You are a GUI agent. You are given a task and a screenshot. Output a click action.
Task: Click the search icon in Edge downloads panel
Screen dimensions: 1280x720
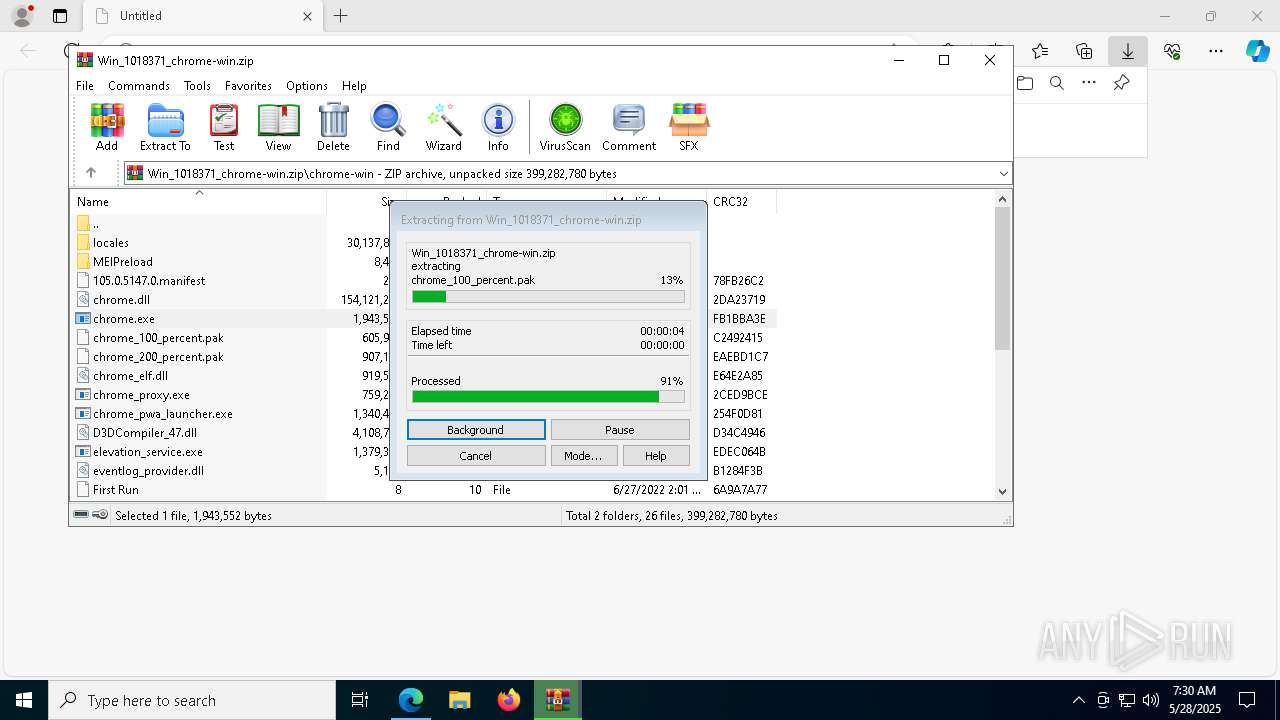1057,83
